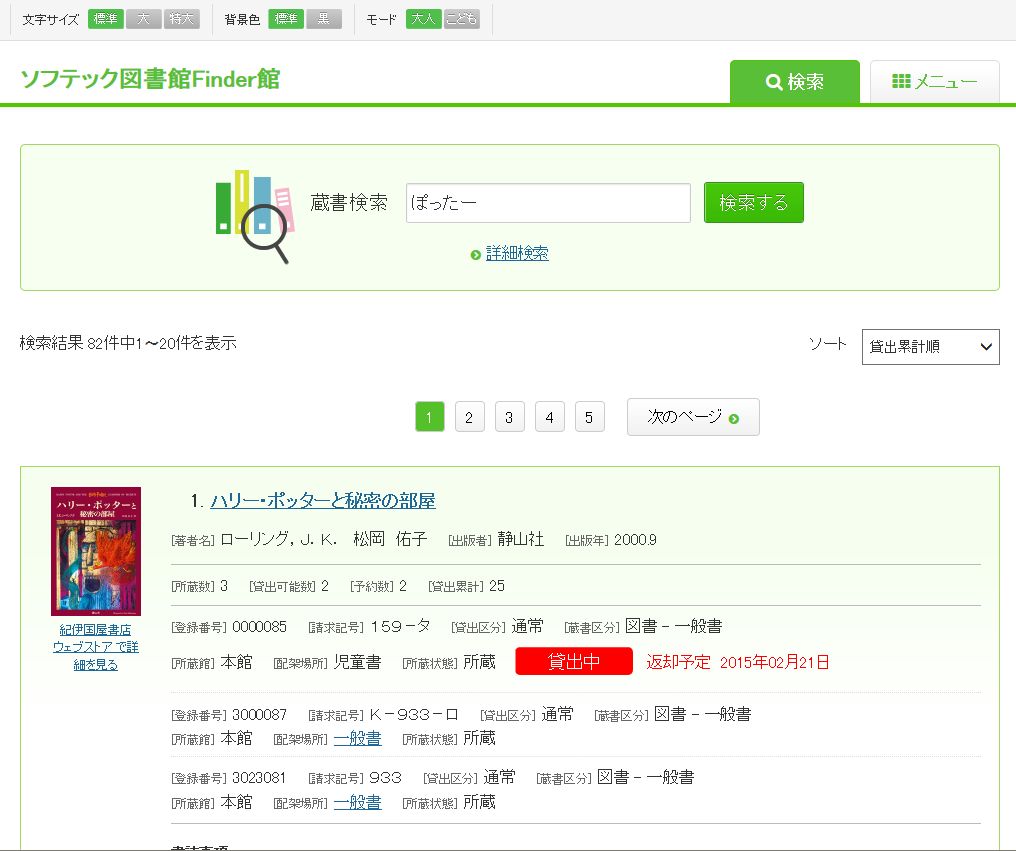This screenshot has height=851, width=1016.
Task: Open the grid Menu tab
Action: pyautogui.click(x=934, y=82)
